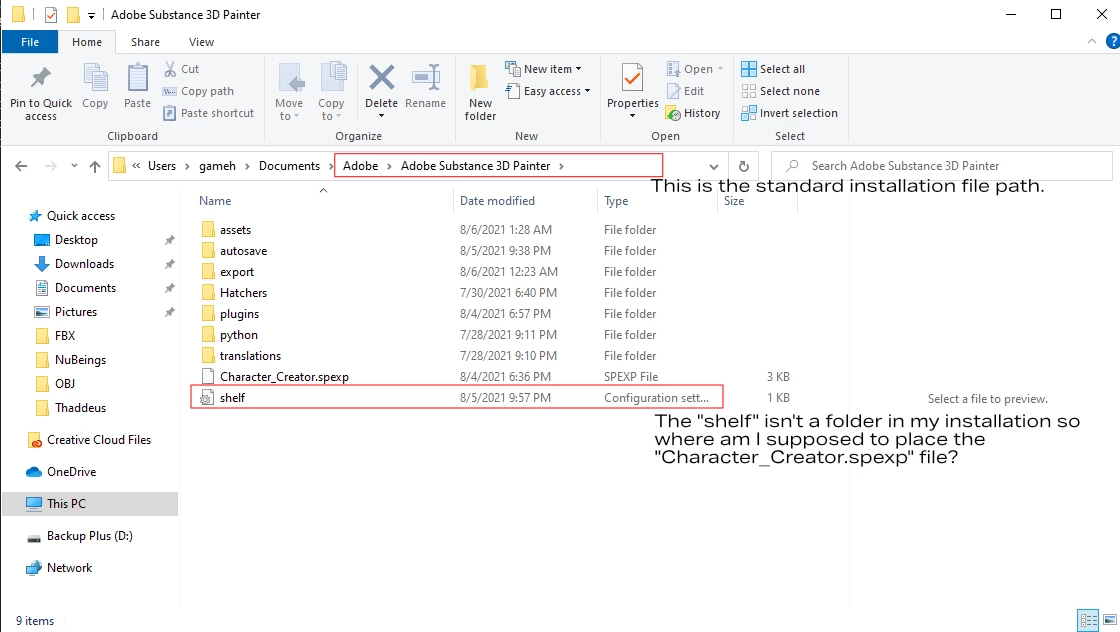
Task: Sort by the Size column header
Action: pyautogui.click(x=734, y=201)
